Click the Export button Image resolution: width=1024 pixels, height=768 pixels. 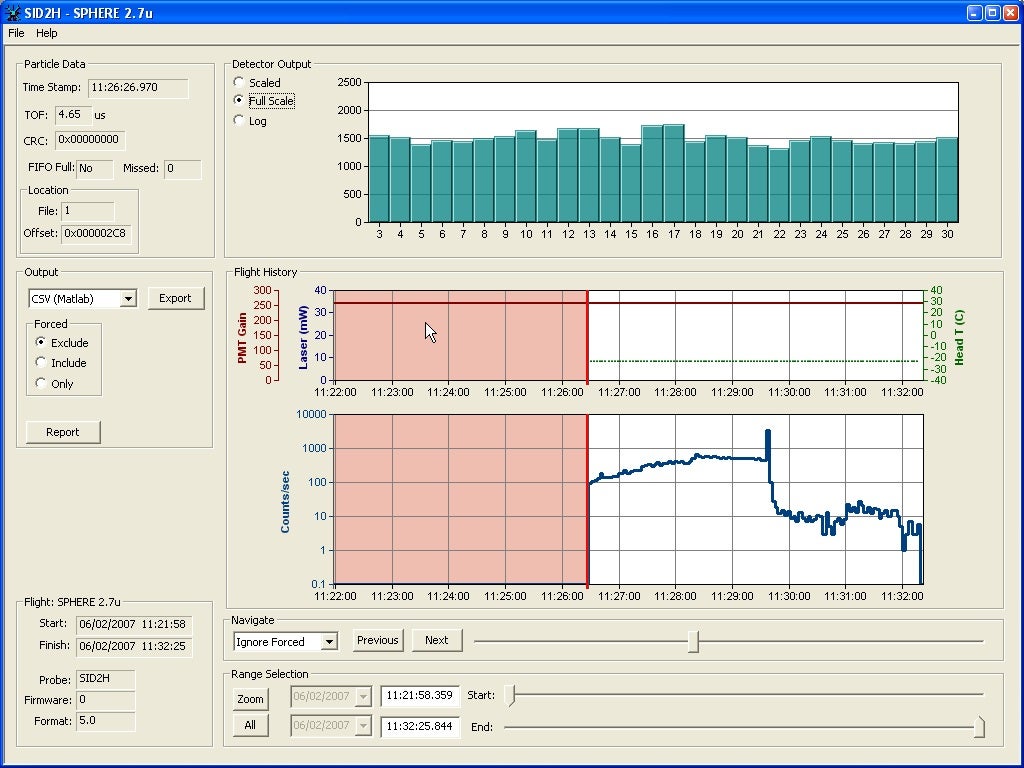tap(175, 298)
